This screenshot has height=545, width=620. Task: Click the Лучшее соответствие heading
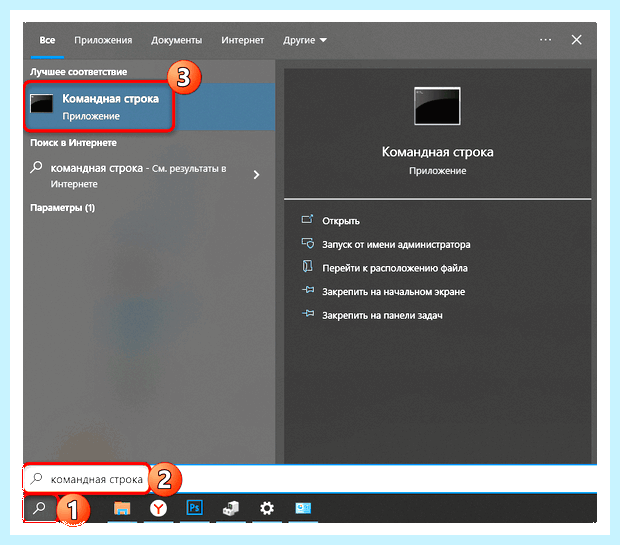click(x=79, y=72)
